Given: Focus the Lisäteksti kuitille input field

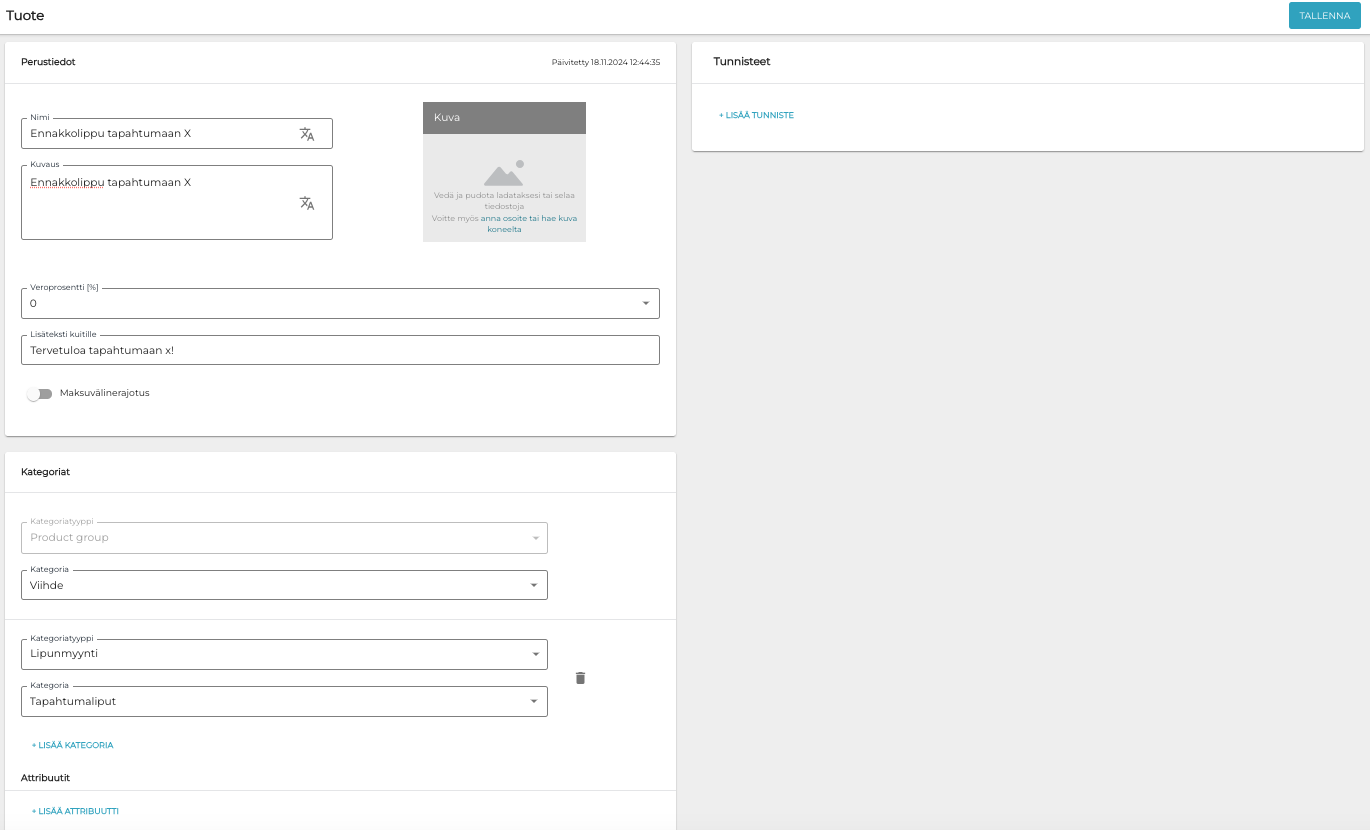Looking at the screenshot, I should tap(340, 350).
